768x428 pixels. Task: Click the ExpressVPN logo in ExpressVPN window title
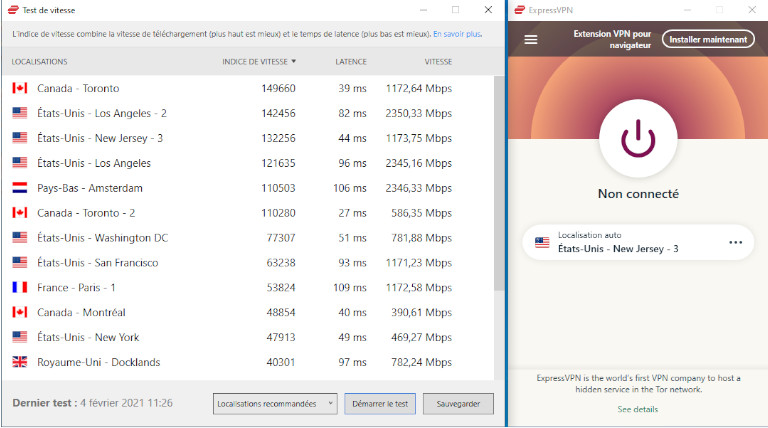tap(520, 10)
